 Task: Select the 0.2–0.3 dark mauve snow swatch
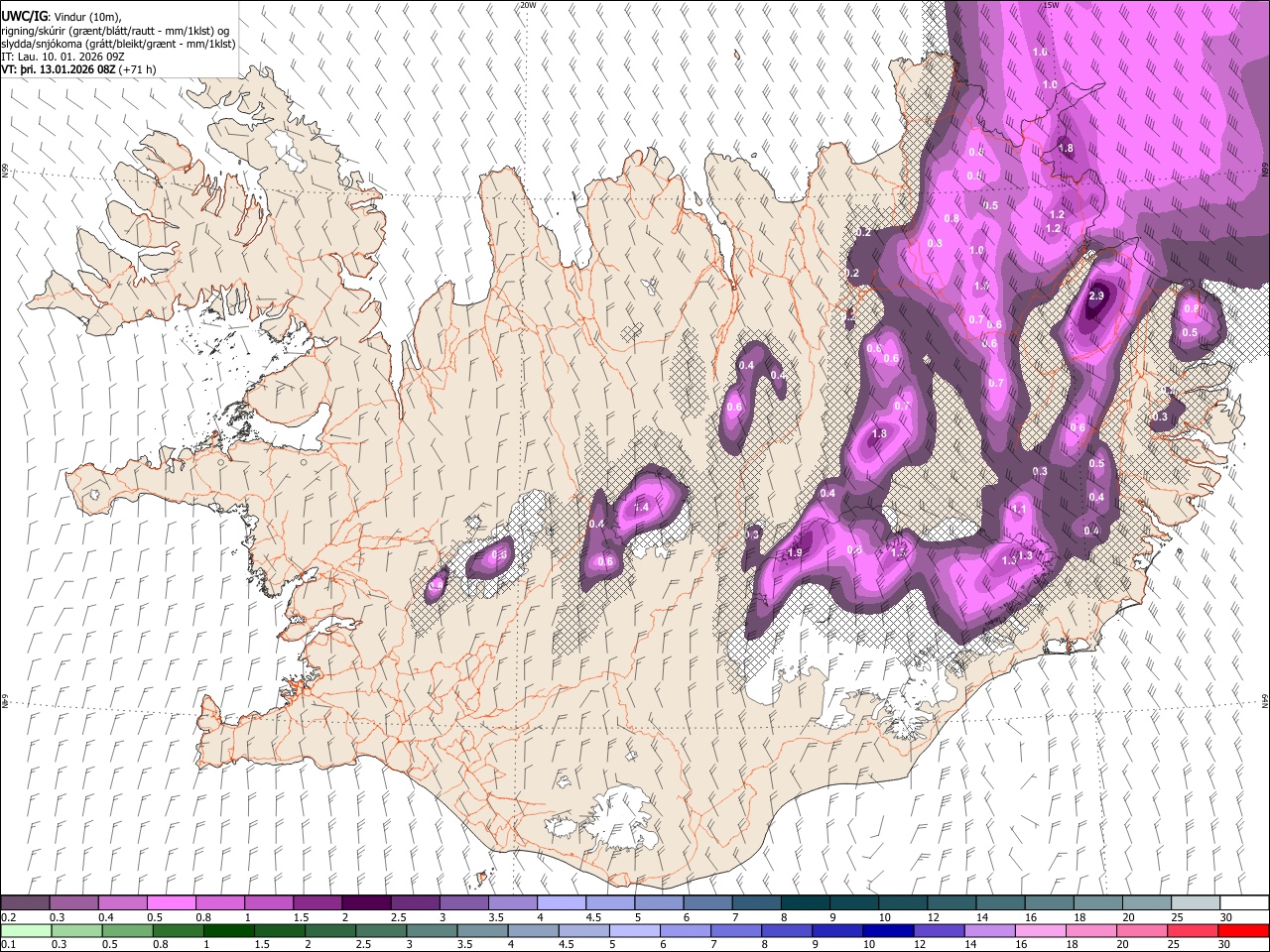(25, 903)
